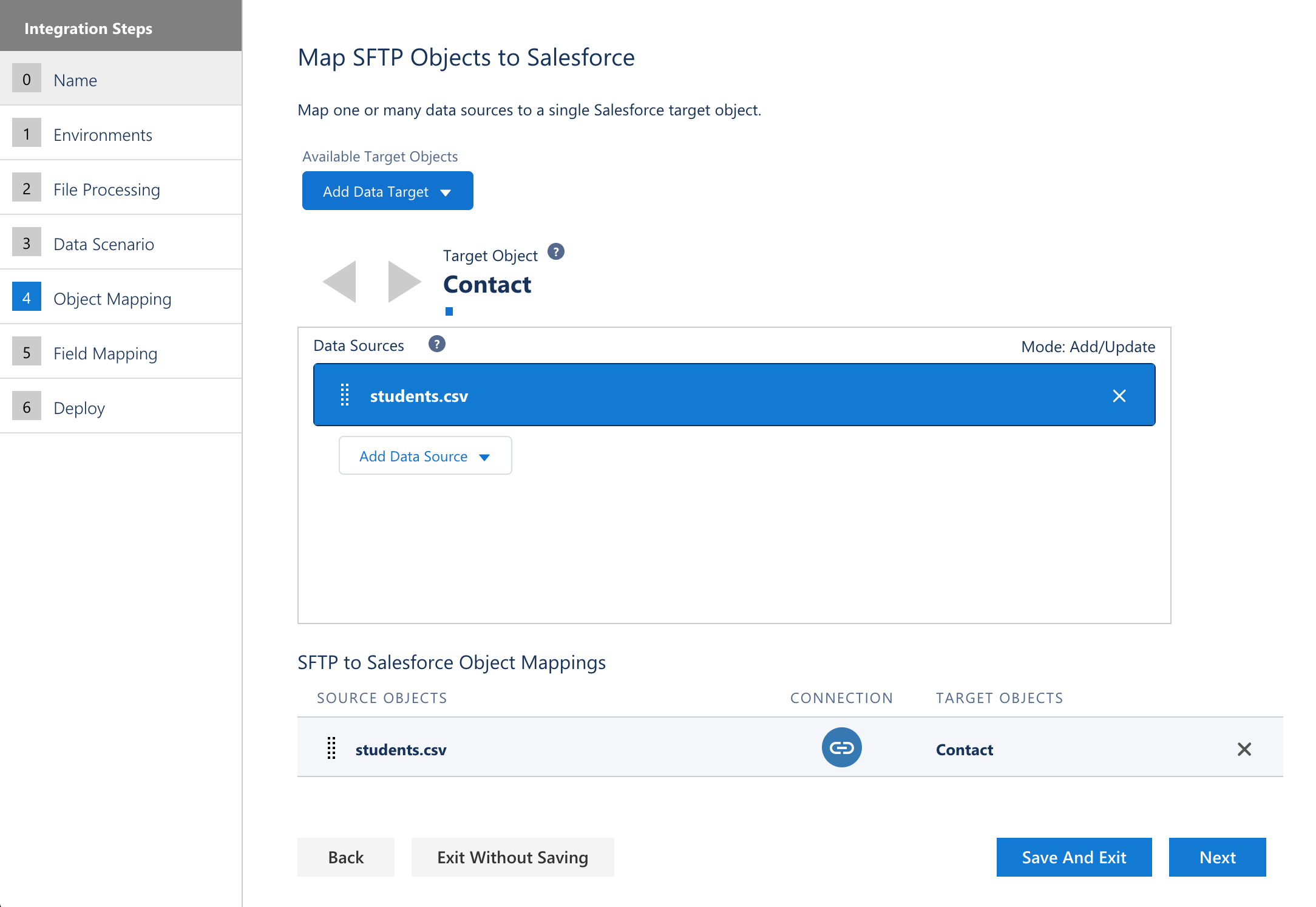The width and height of the screenshot is (1316, 907).
Task: Go to the Environments step
Action: click(121, 134)
